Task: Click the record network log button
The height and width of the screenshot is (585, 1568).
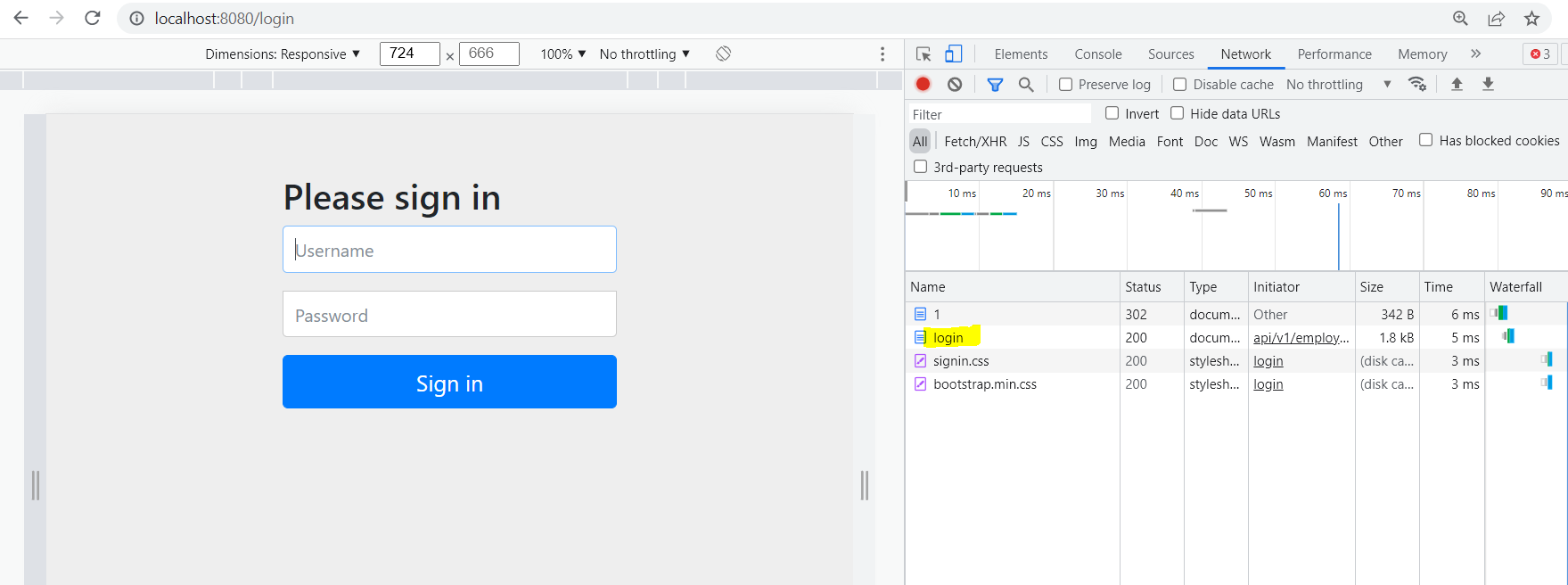Action: coord(923,84)
